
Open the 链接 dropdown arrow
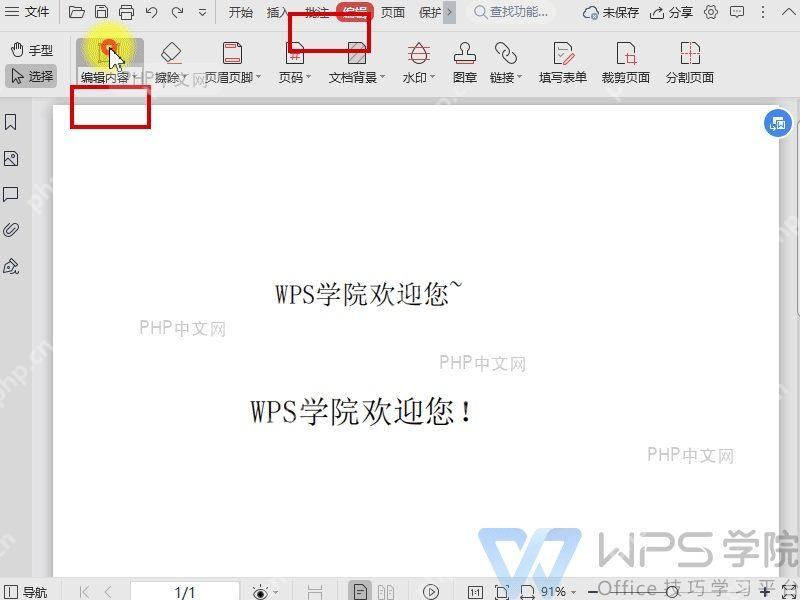click(519, 77)
